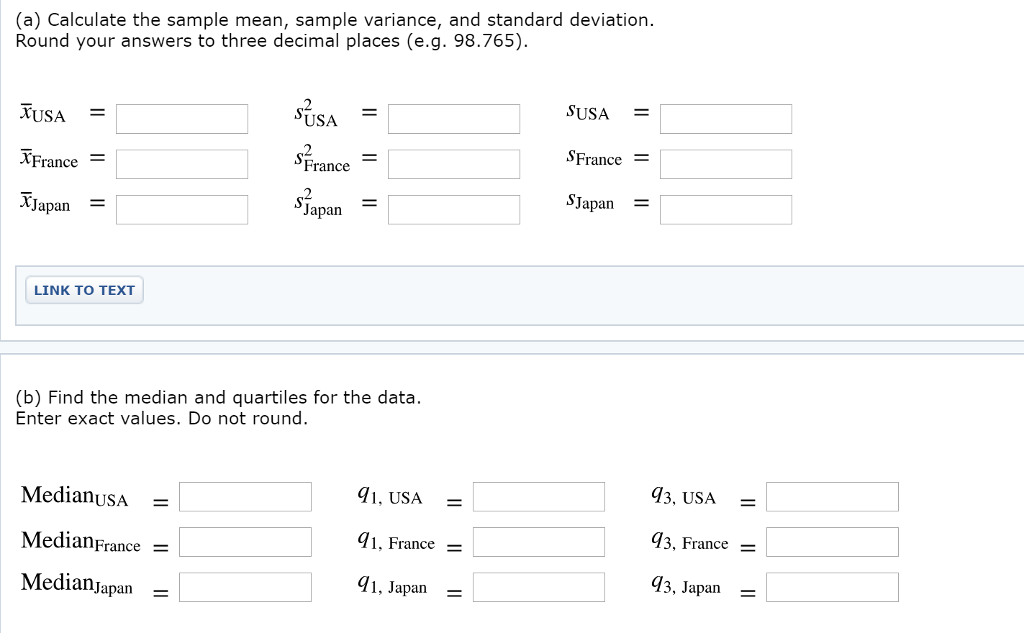Click the Median Japan input box

[245, 586]
